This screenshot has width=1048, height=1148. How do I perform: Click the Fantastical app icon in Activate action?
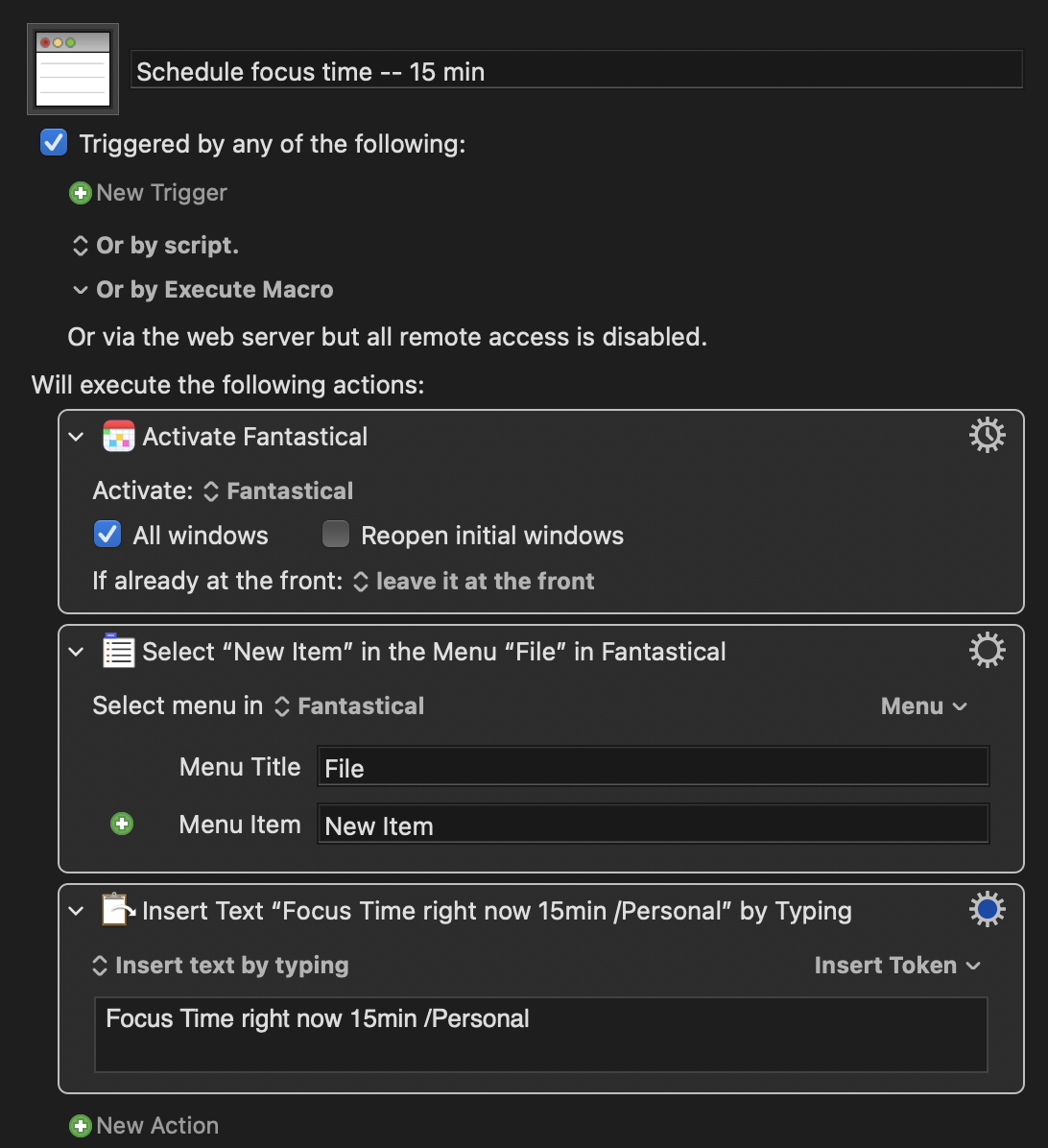point(119,437)
